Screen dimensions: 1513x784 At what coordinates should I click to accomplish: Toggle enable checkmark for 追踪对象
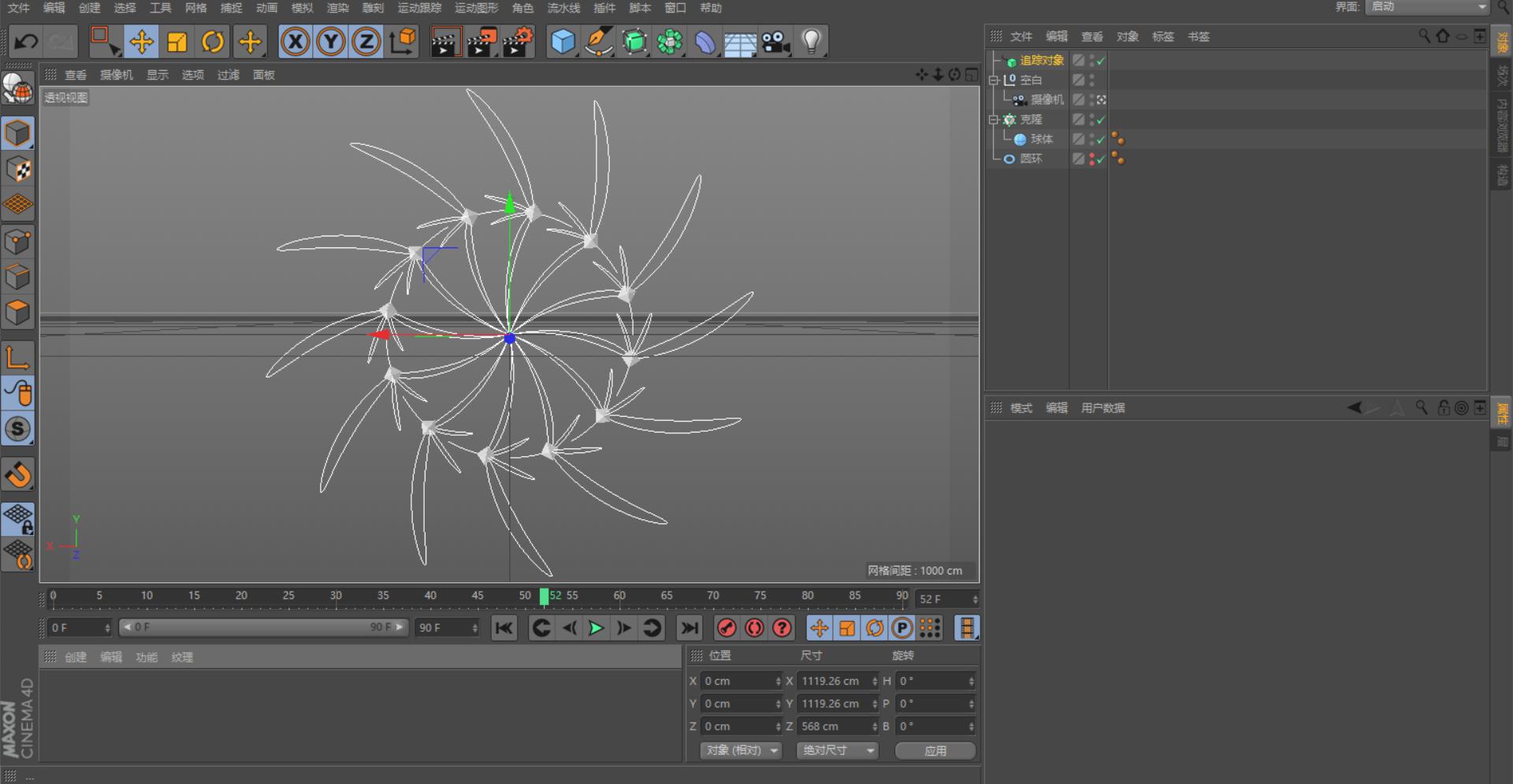point(1101,61)
